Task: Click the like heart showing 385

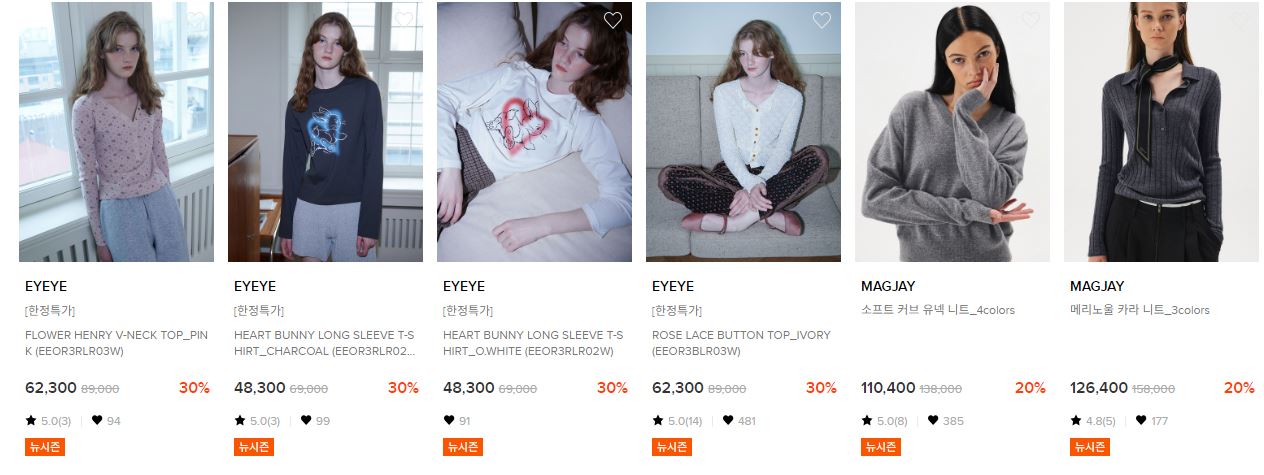Action: coord(933,421)
